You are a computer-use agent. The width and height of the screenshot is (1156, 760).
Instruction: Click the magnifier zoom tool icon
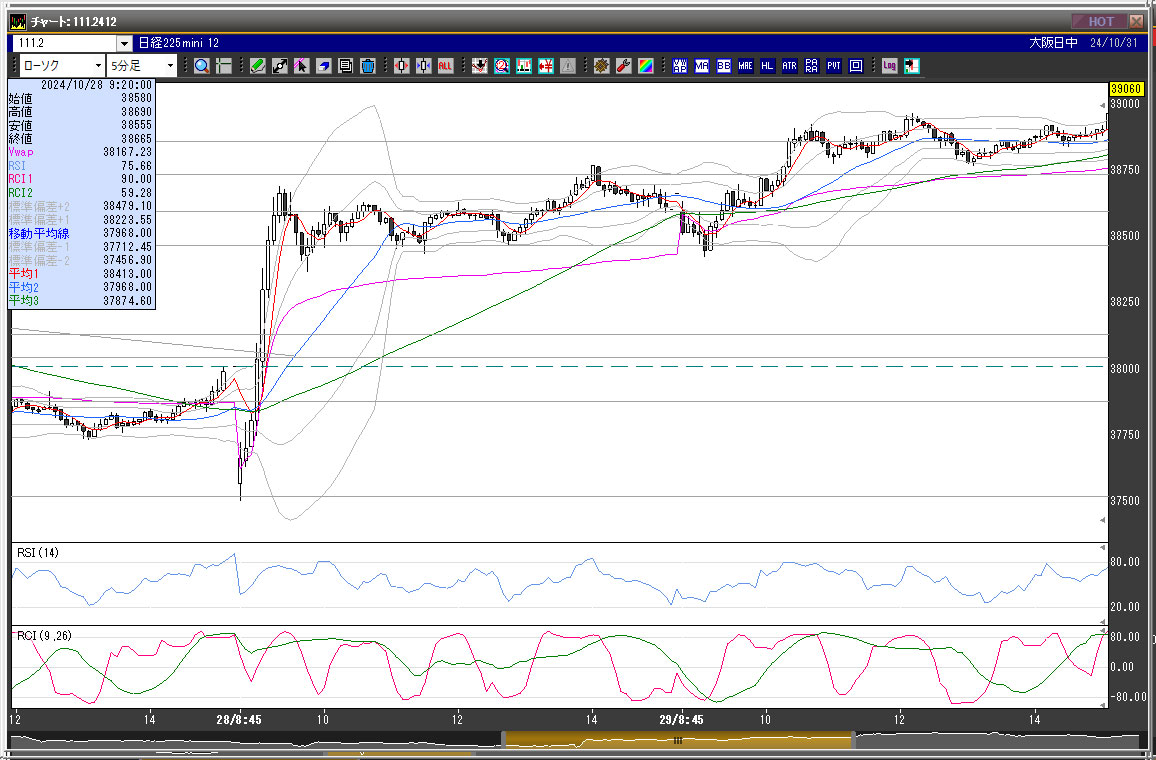point(202,66)
